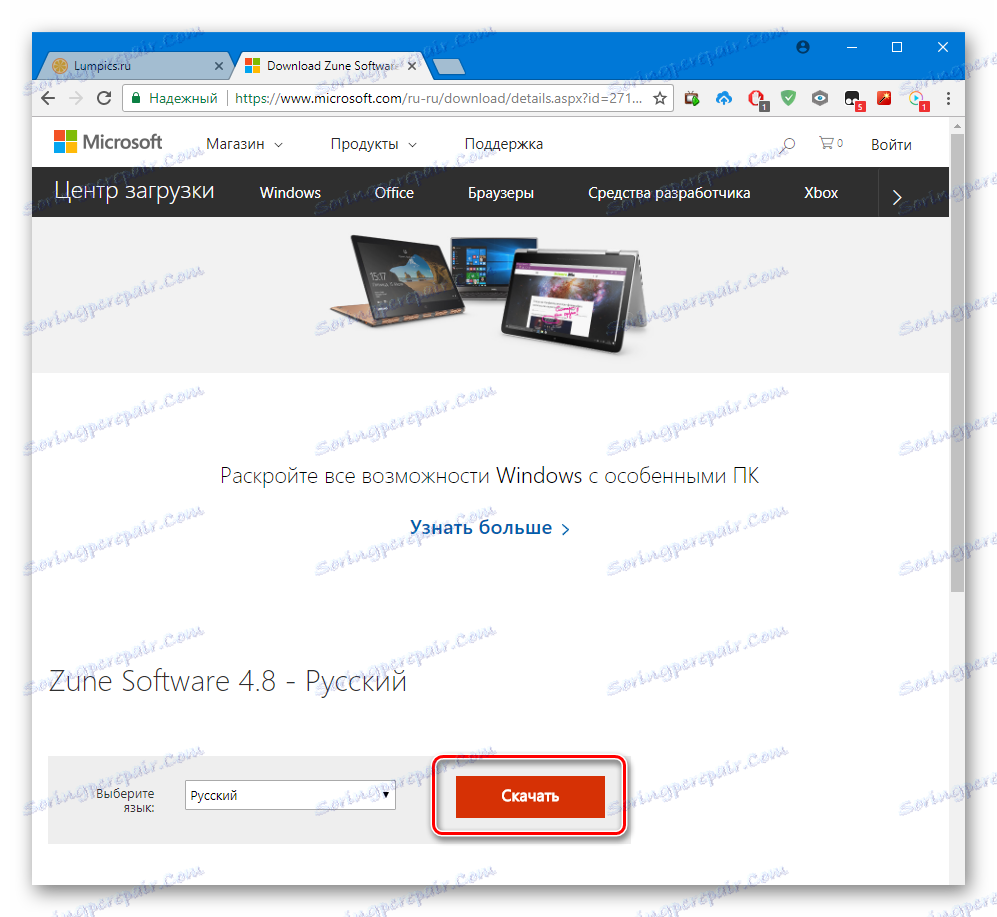997x917 pixels.
Task: Open the black extension with red 5 badge
Action: pos(853,100)
